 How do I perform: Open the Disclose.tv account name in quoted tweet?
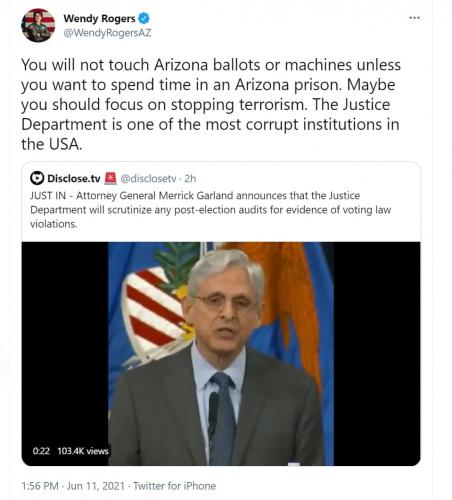(x=74, y=178)
